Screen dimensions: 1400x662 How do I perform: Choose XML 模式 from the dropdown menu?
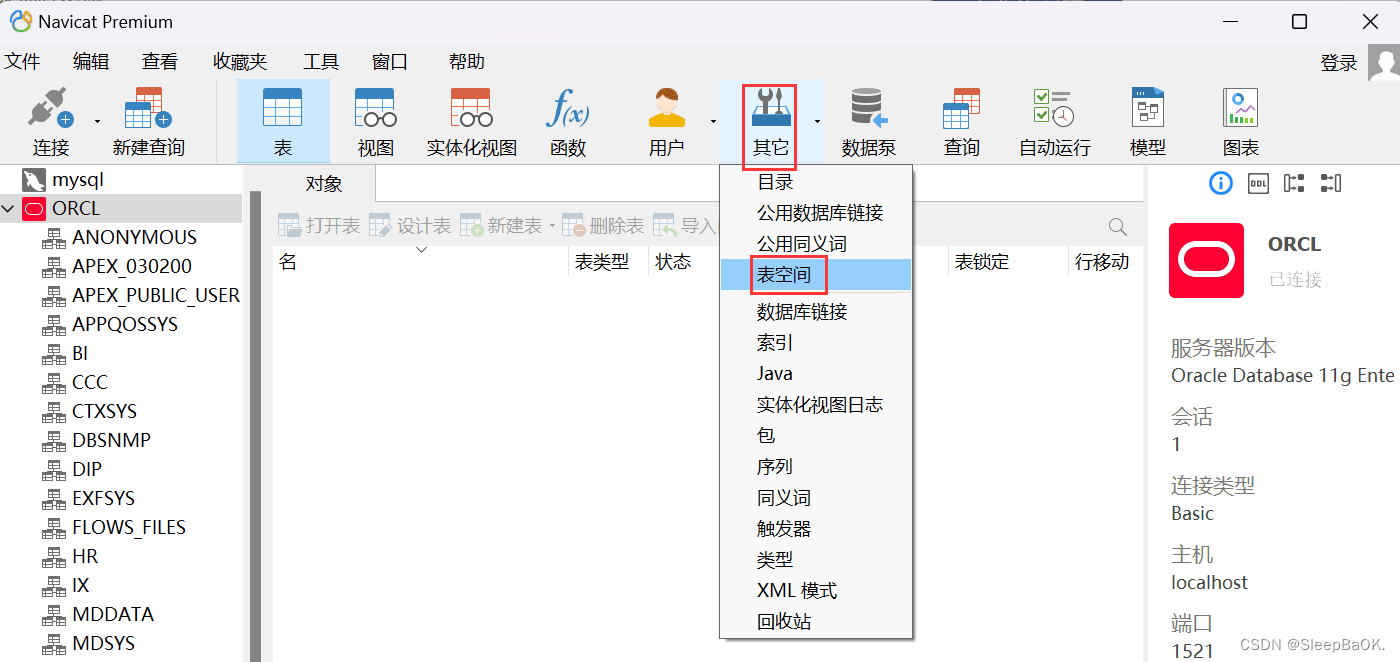coord(816,591)
